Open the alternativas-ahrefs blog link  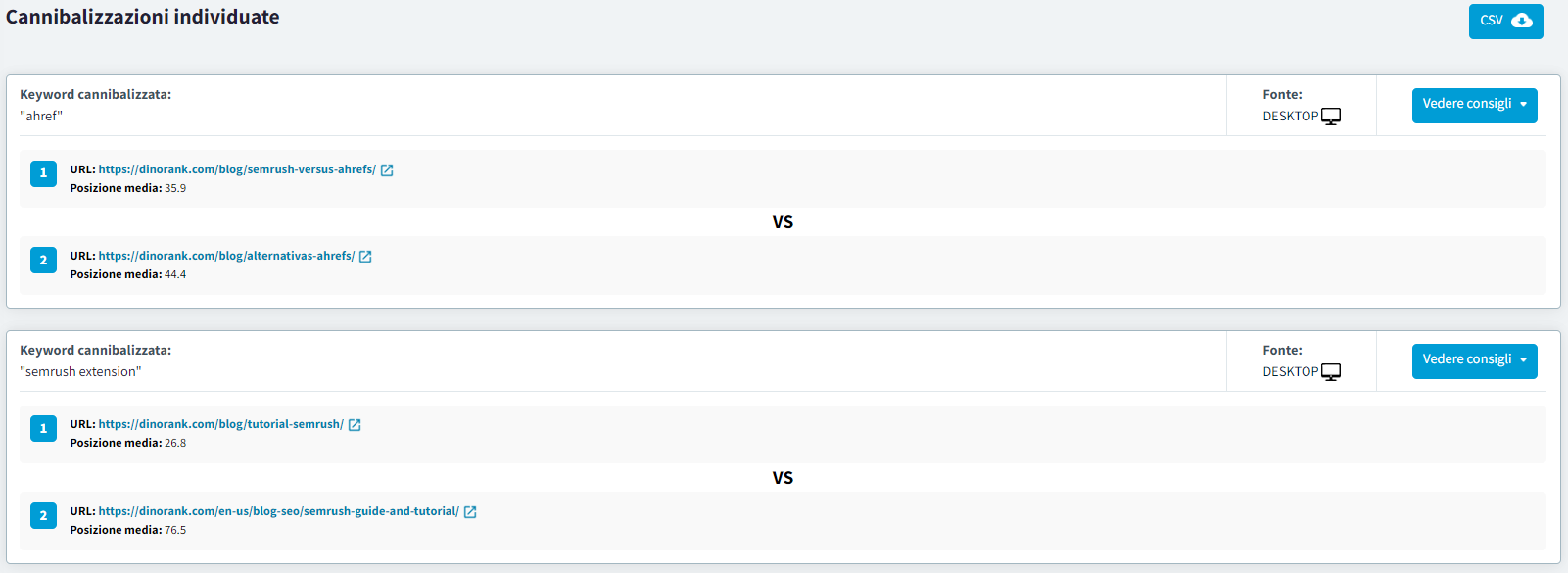click(x=226, y=256)
